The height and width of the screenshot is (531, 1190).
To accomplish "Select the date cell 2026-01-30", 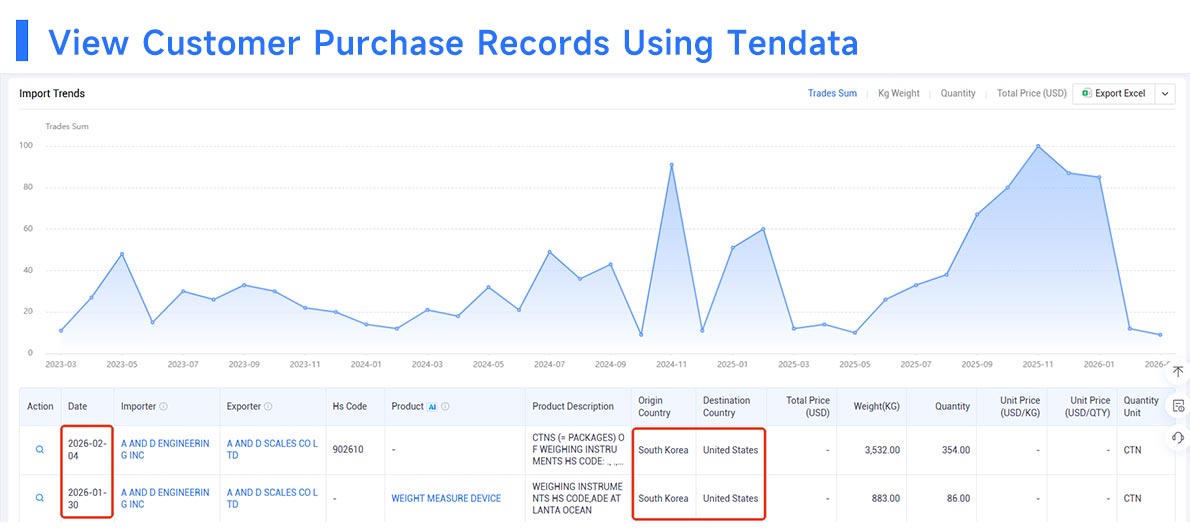I will pyautogui.click(x=87, y=498).
